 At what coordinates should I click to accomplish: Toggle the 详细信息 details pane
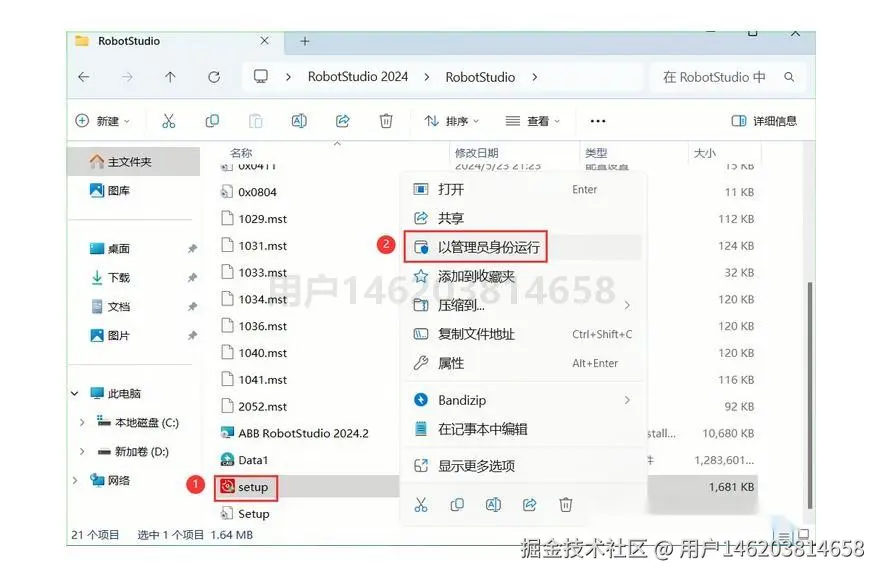[764, 120]
